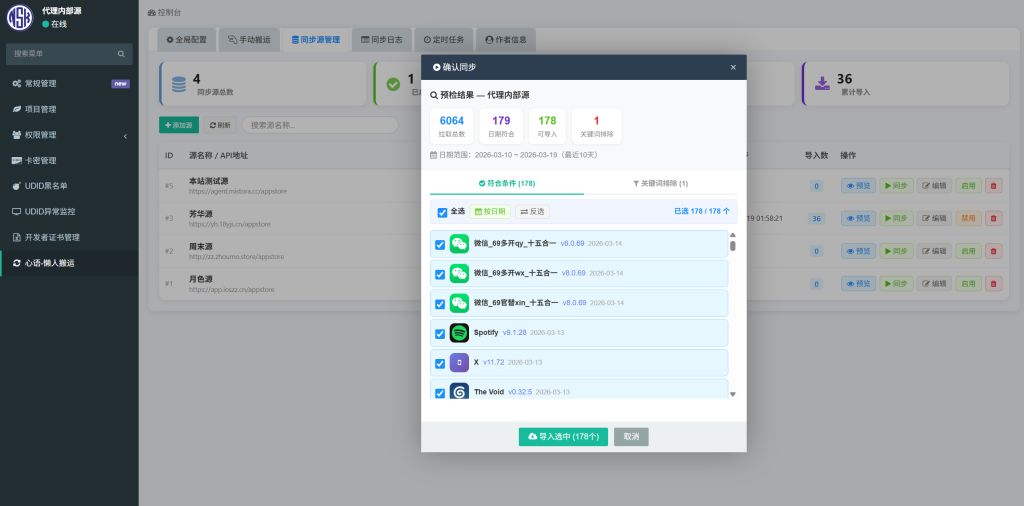1024x506 pixels.
Task: Uncheck the Spotify checkbox
Action: 441,333
